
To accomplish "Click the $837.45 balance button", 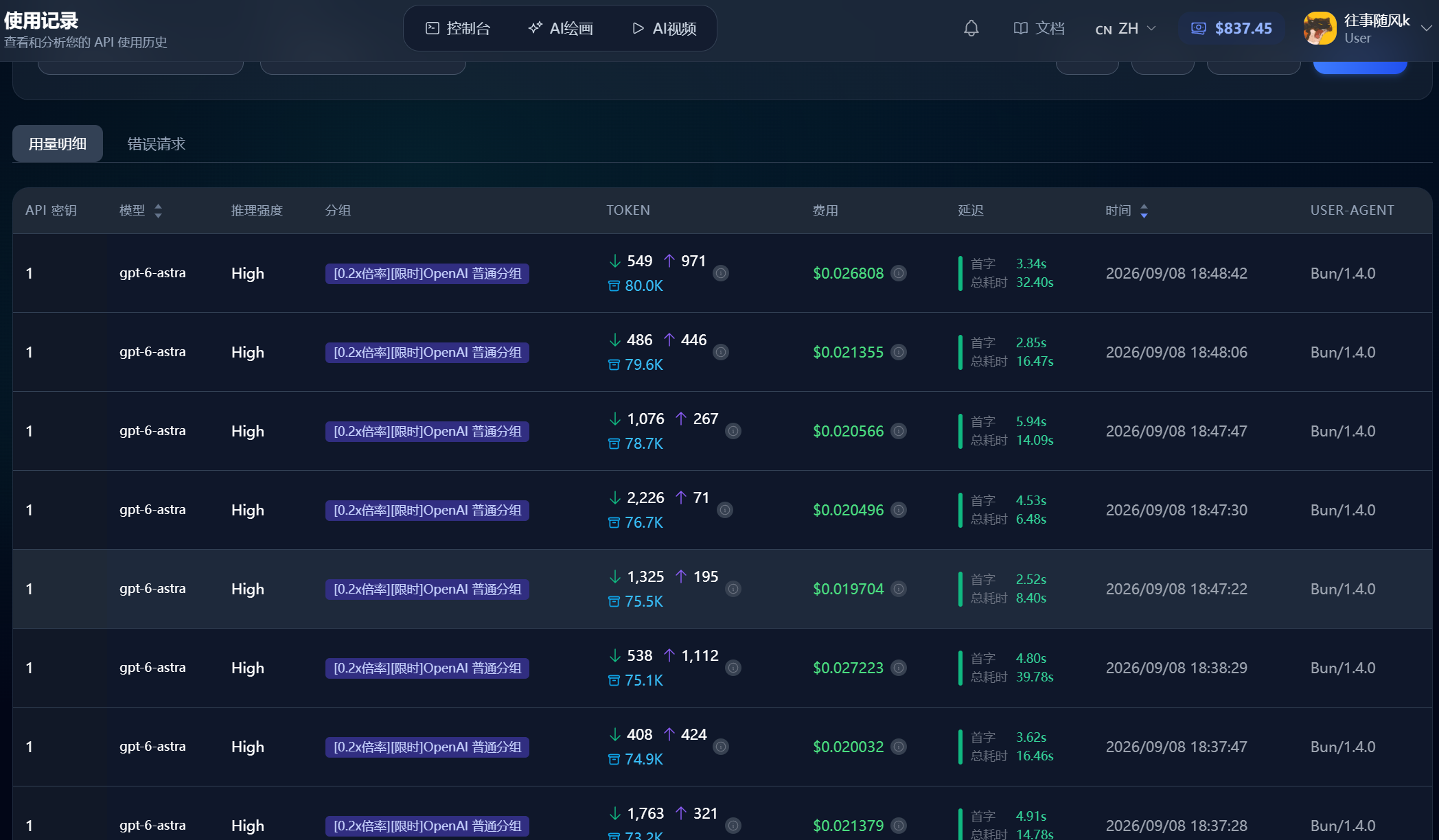I will point(1232,28).
